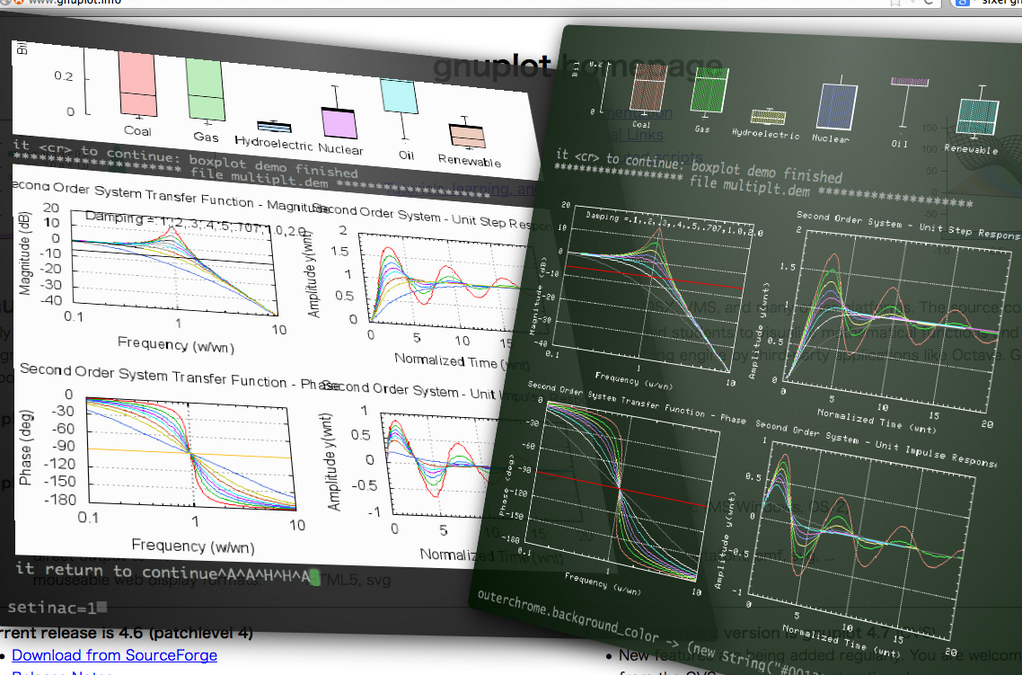This screenshot has height=675, width=1022.
Task: Click the 'it return to continue' prompt line
Action: [167, 572]
